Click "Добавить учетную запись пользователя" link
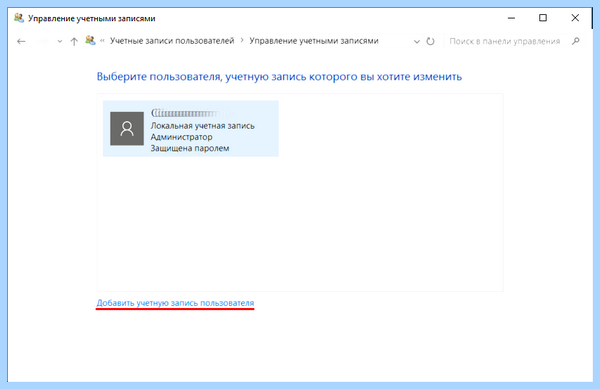This screenshot has width=600, height=389. point(175,303)
